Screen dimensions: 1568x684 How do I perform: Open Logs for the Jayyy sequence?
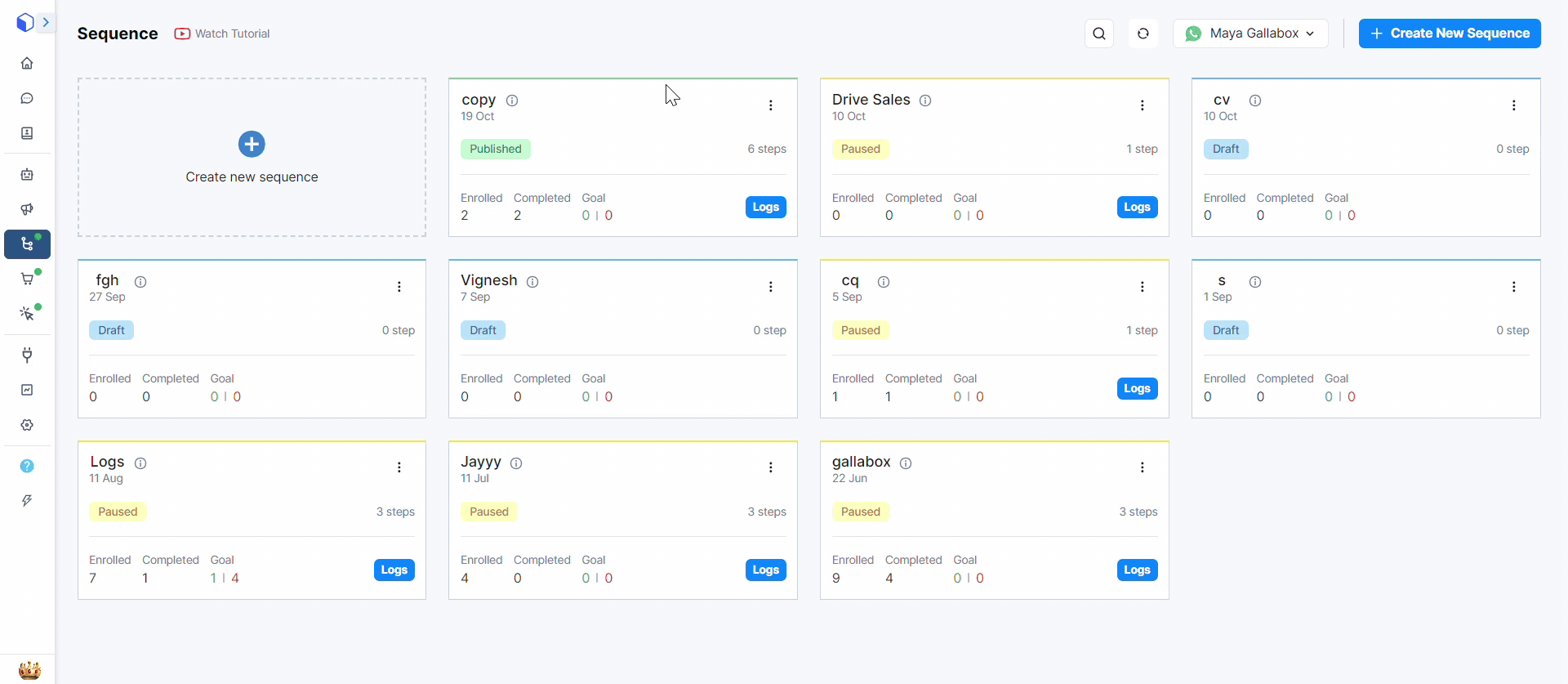tap(765, 570)
